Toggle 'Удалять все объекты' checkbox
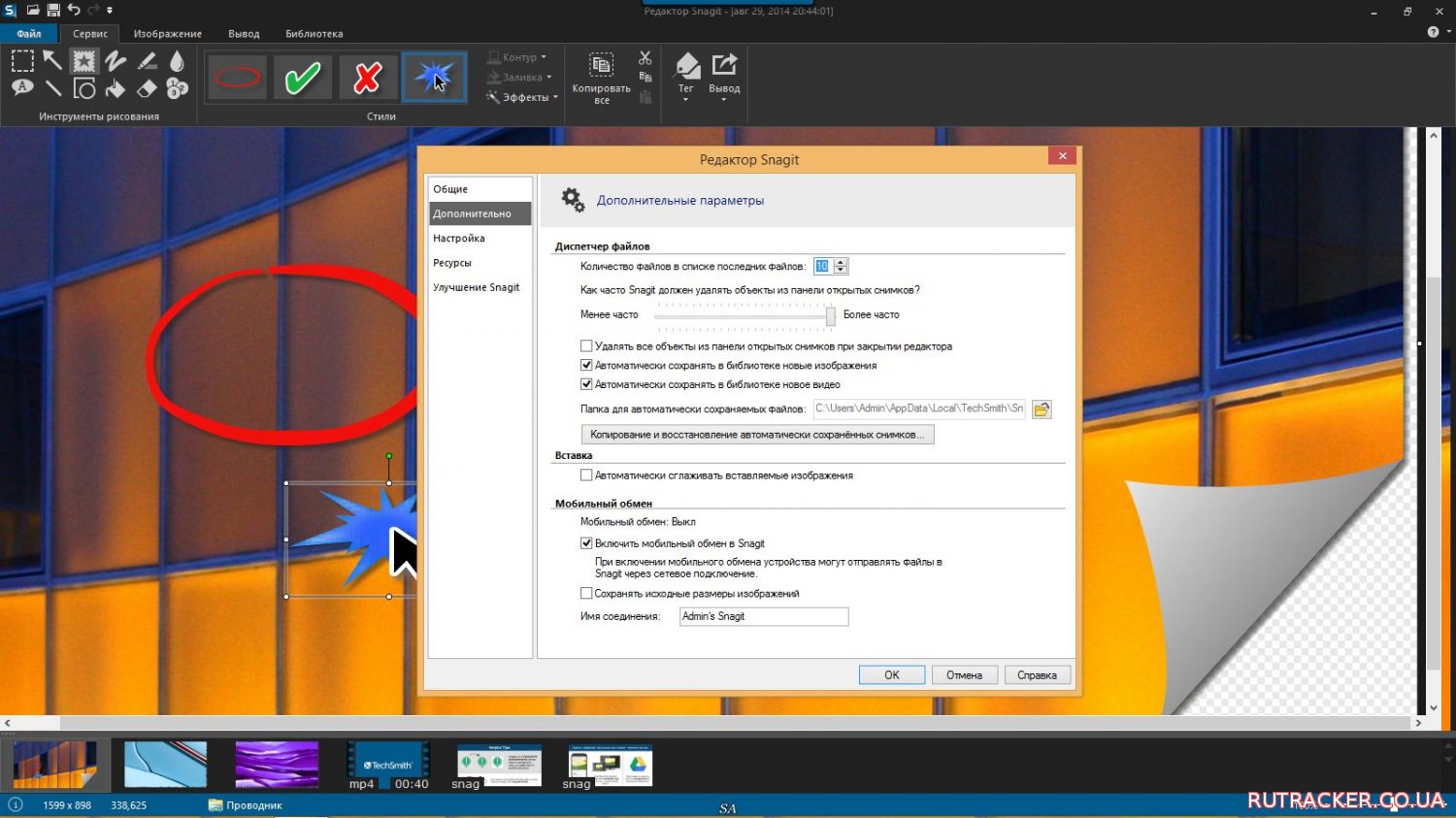 (x=586, y=345)
